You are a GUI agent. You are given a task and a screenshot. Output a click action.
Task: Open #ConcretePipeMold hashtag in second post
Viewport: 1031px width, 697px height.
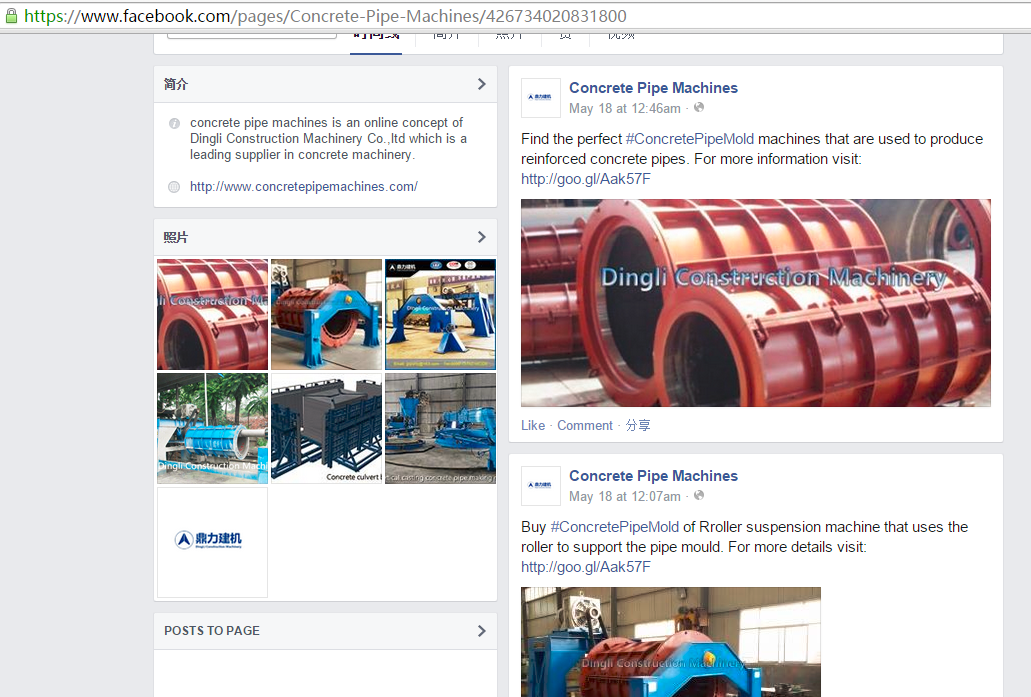click(614, 527)
